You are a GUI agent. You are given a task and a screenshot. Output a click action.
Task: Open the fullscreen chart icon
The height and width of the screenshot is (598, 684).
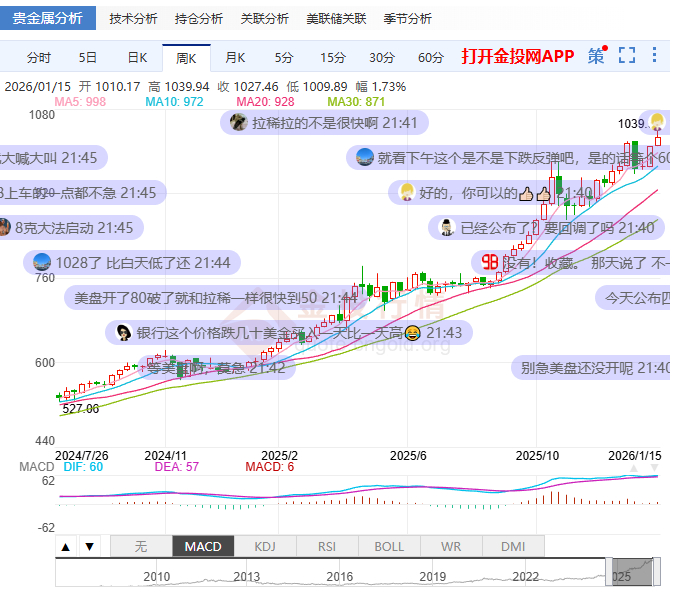click(x=627, y=55)
